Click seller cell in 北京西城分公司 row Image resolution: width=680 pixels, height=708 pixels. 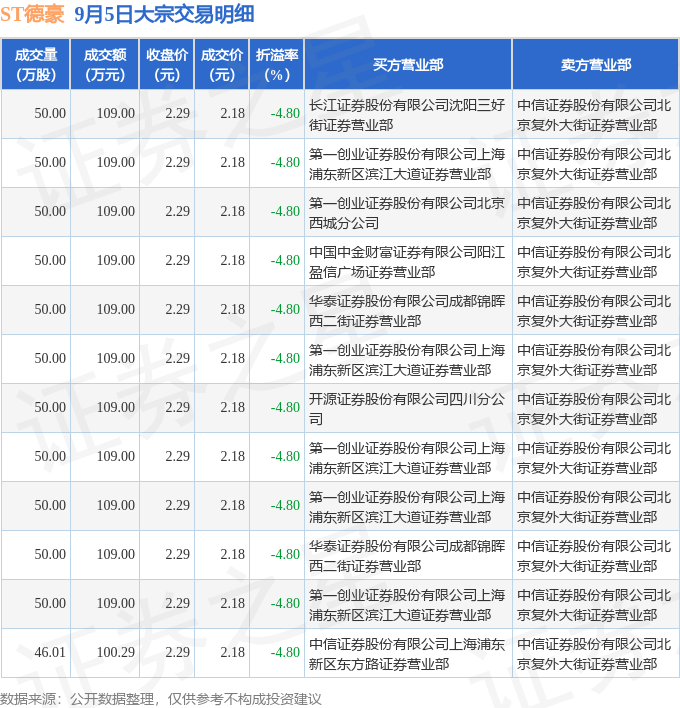(x=594, y=213)
